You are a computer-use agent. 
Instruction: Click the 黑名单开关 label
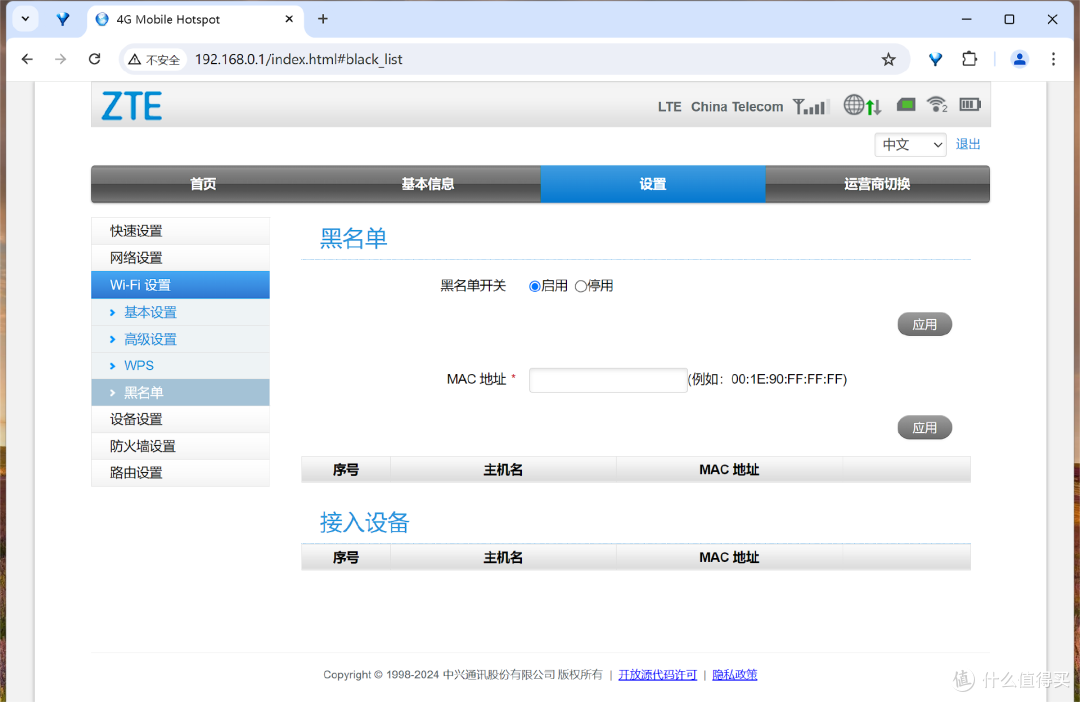[x=473, y=286]
